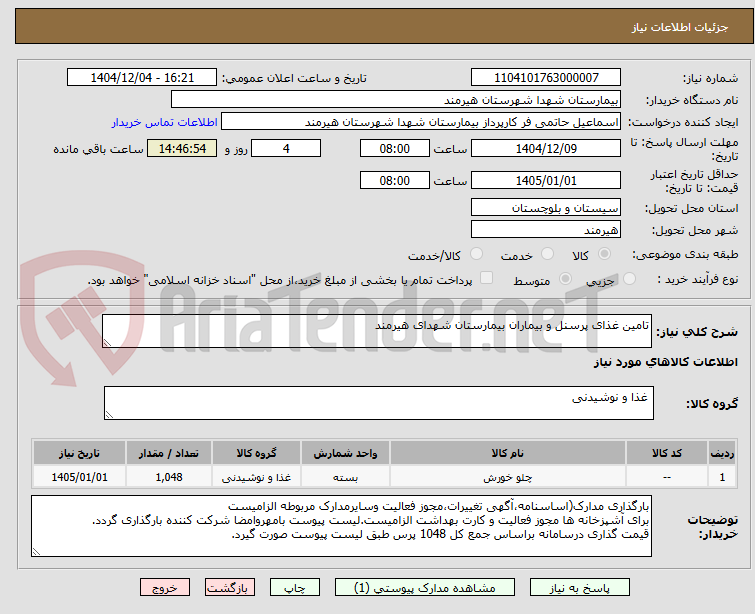Open اطلاعات تماس خریدار contact link
This screenshot has height=614, width=755.
coord(165,122)
